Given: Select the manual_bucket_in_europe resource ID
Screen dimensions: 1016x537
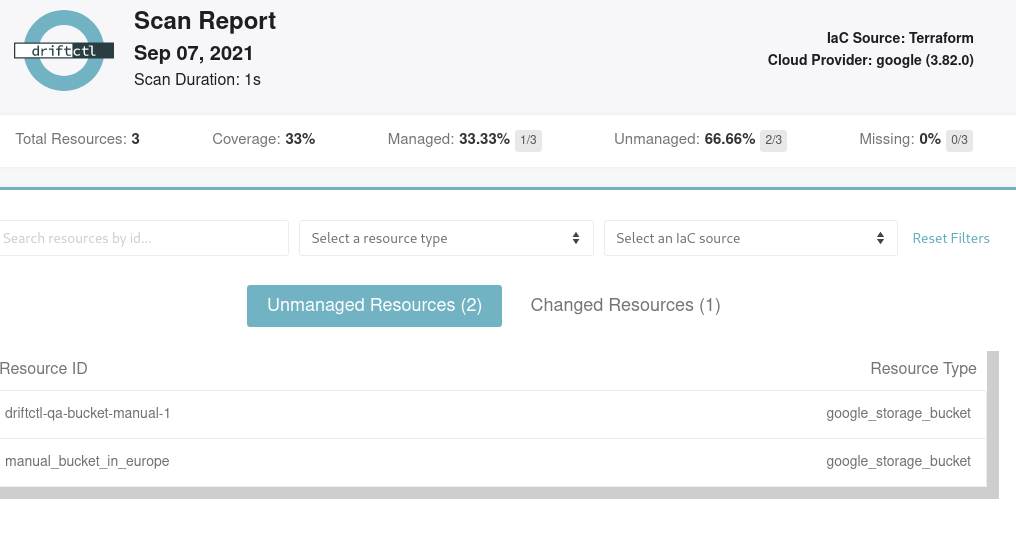Looking at the screenshot, I should click(x=87, y=461).
